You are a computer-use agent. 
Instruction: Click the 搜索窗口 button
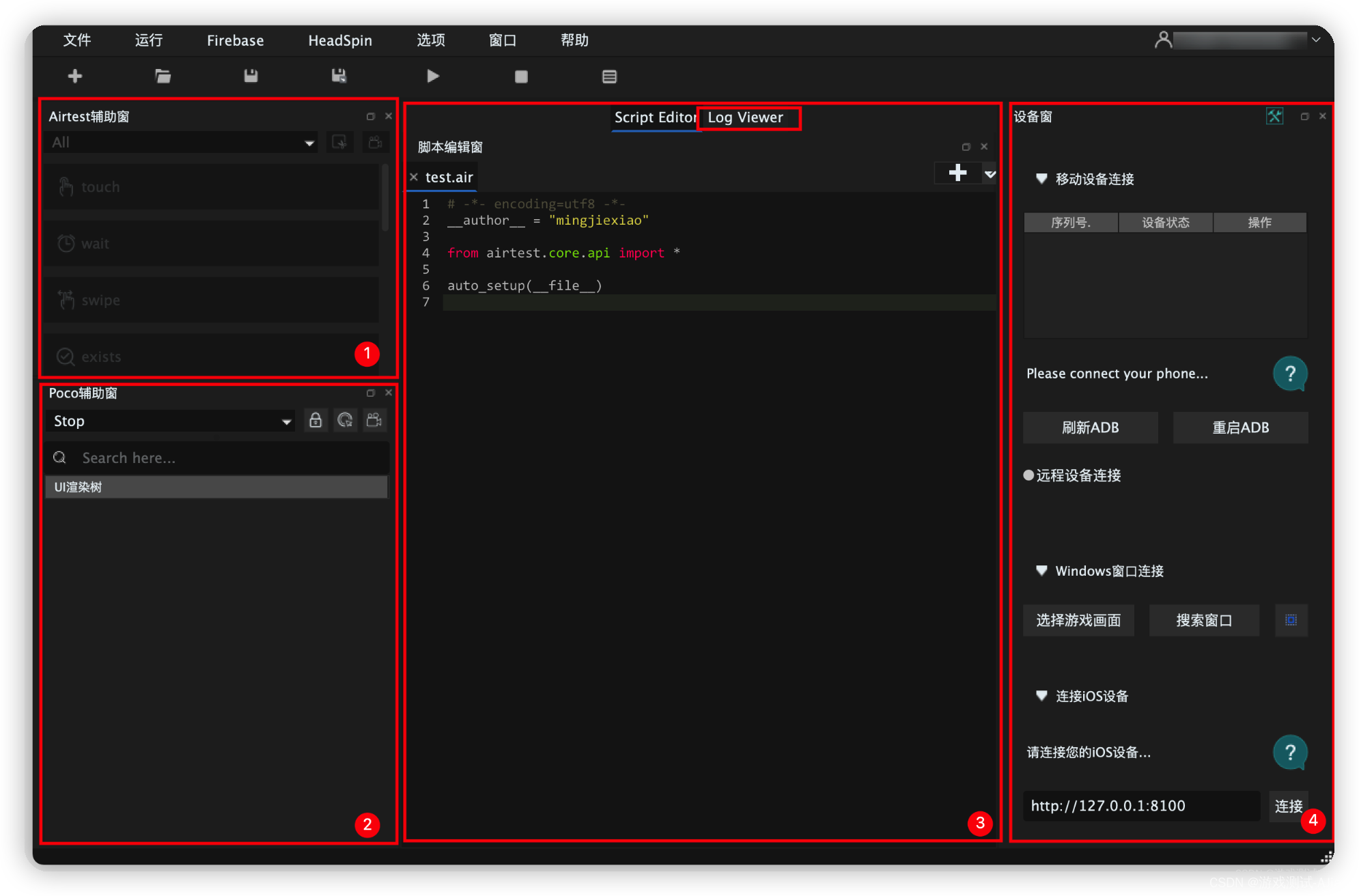click(x=1204, y=620)
